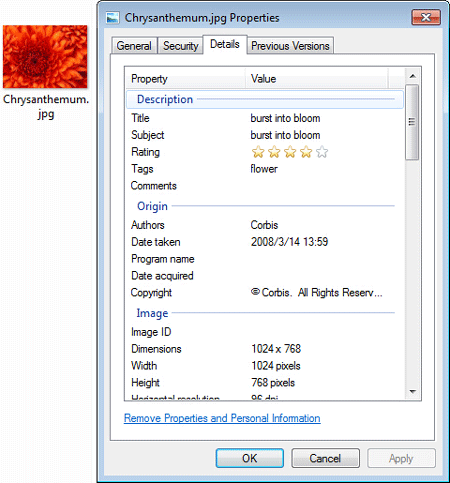Click the Date taken property label
This screenshot has width=450, height=483.
156,242
